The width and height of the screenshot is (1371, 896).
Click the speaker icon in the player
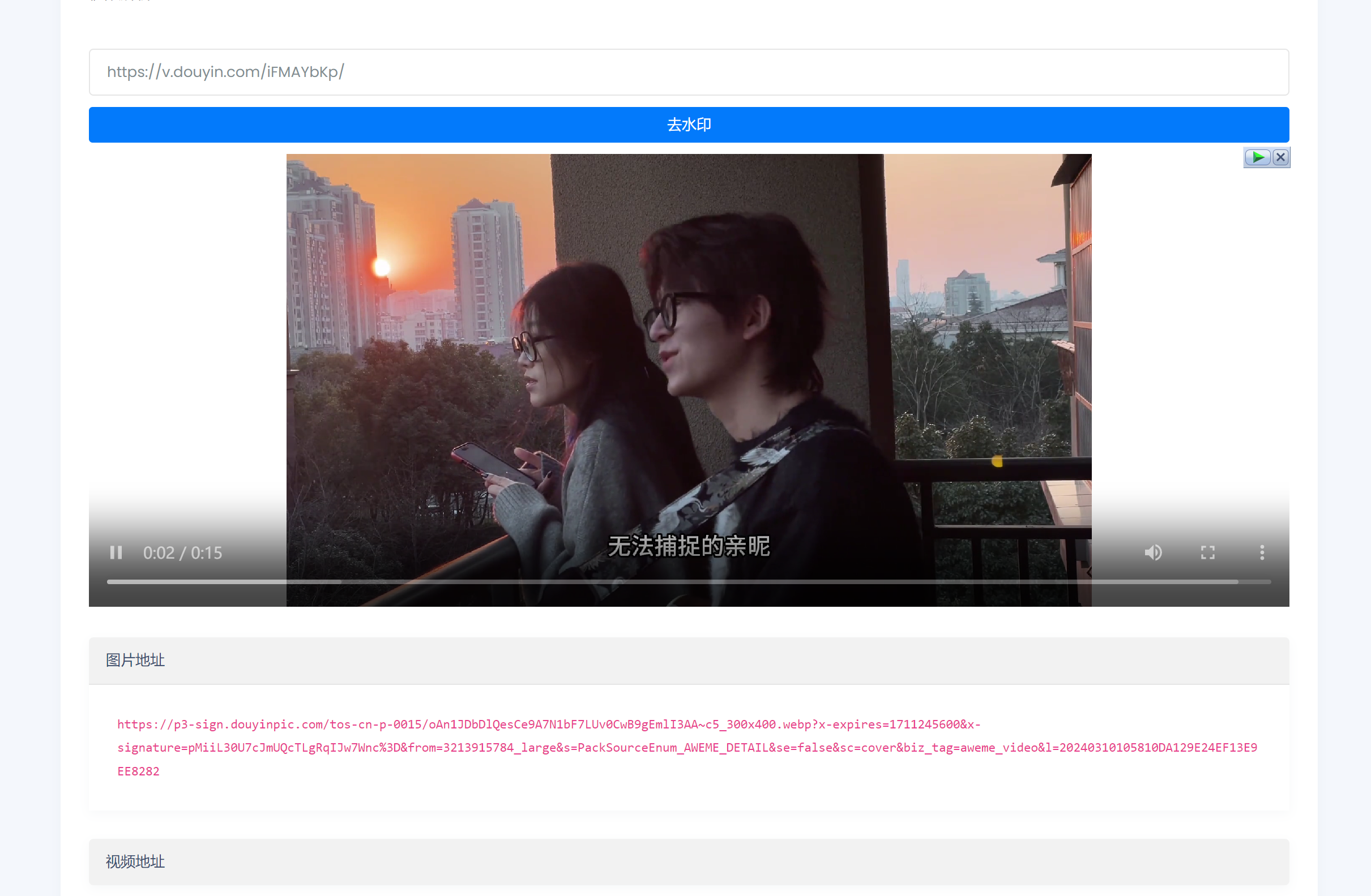(x=1153, y=553)
